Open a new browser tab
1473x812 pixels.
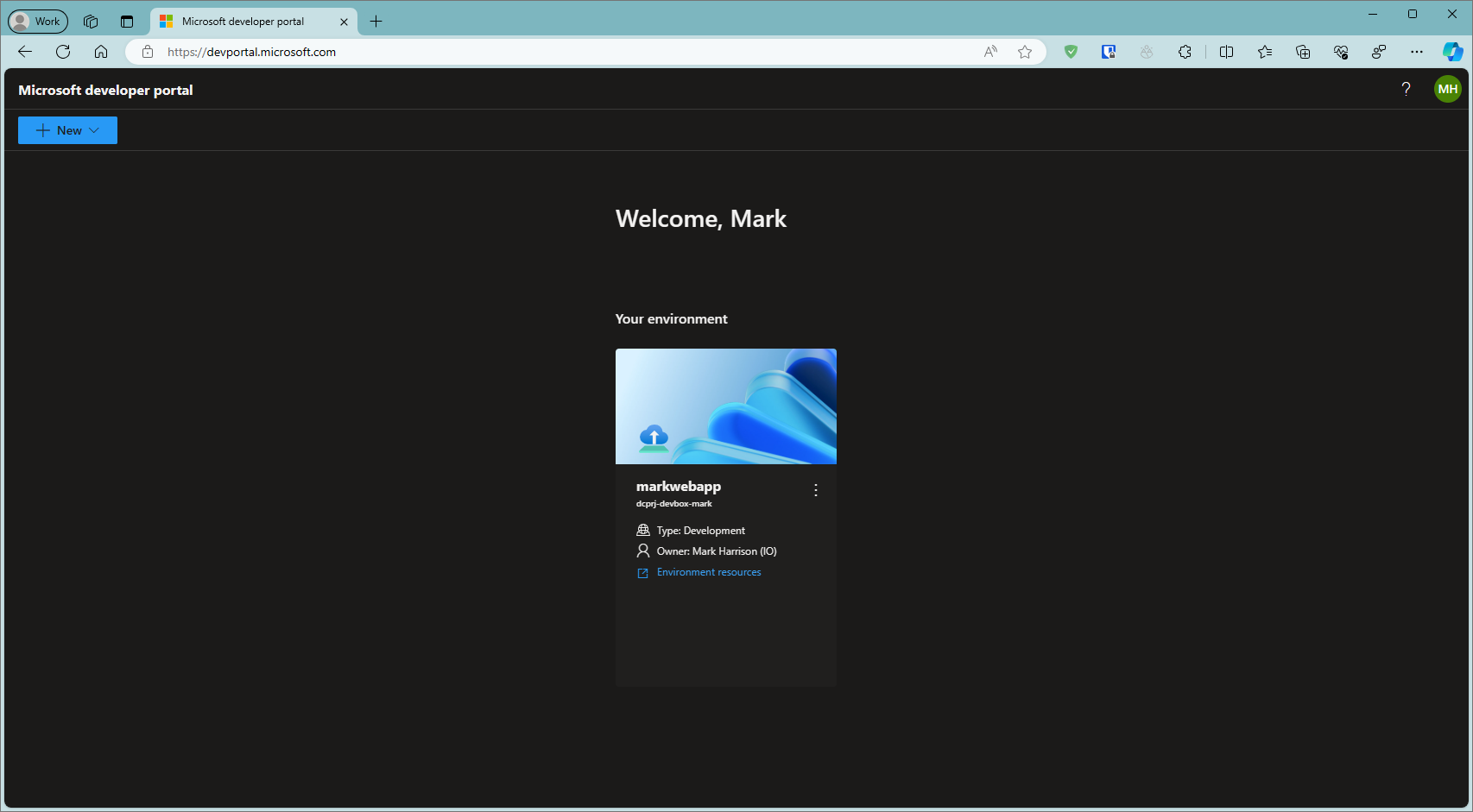pos(376,22)
